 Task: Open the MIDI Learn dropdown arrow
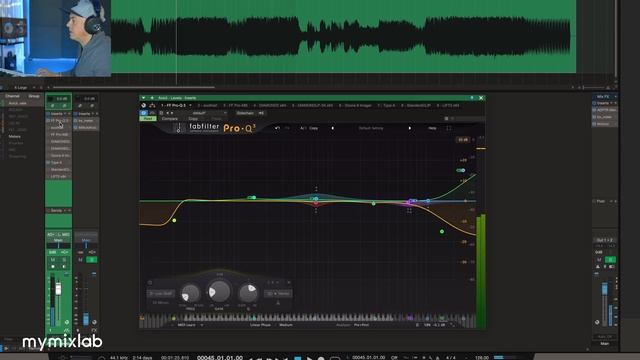click(x=202, y=325)
